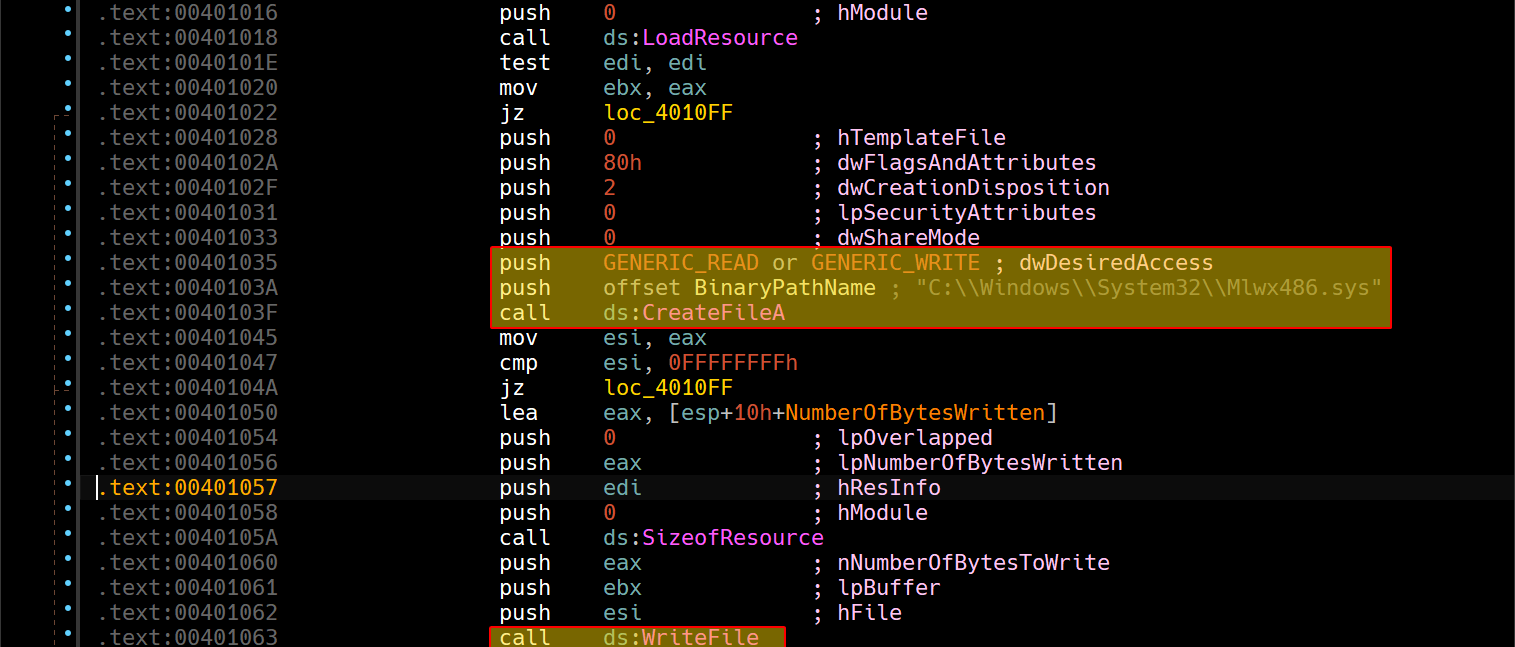The width and height of the screenshot is (1515, 647).
Task: Click loc_4010FF after the cmp esi line
Action: [x=667, y=388]
